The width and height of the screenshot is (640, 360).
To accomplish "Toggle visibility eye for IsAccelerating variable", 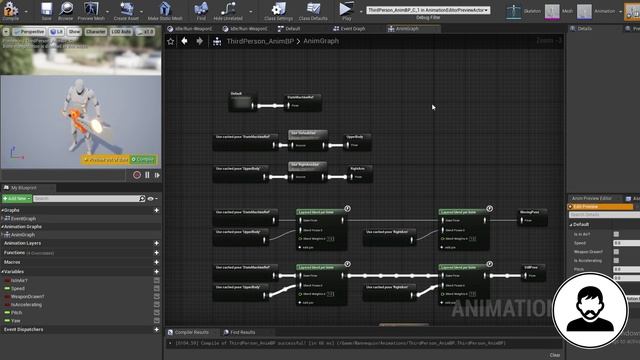I will pyautogui.click(x=157, y=304).
